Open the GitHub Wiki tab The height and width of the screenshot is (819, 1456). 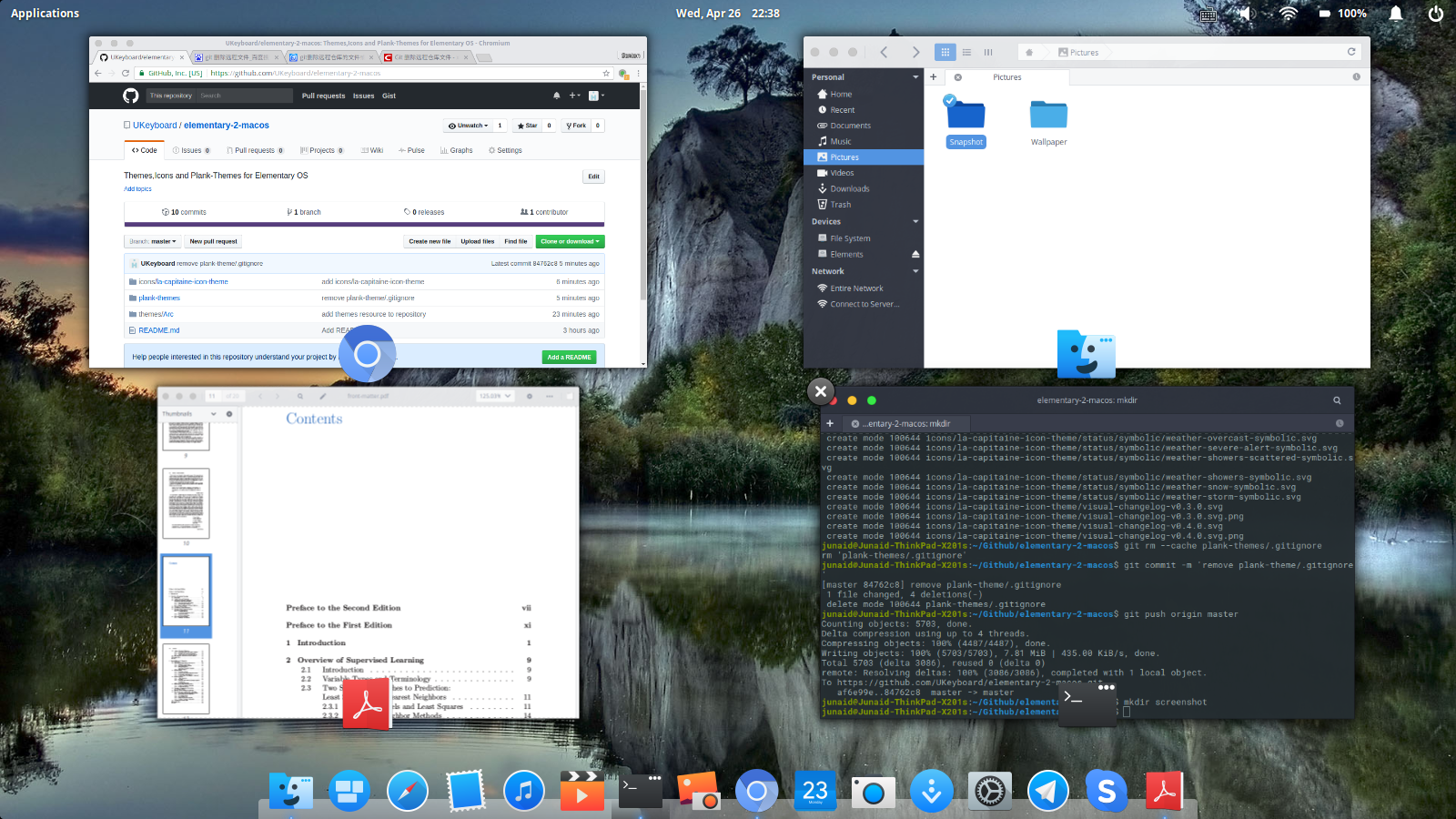(372, 150)
